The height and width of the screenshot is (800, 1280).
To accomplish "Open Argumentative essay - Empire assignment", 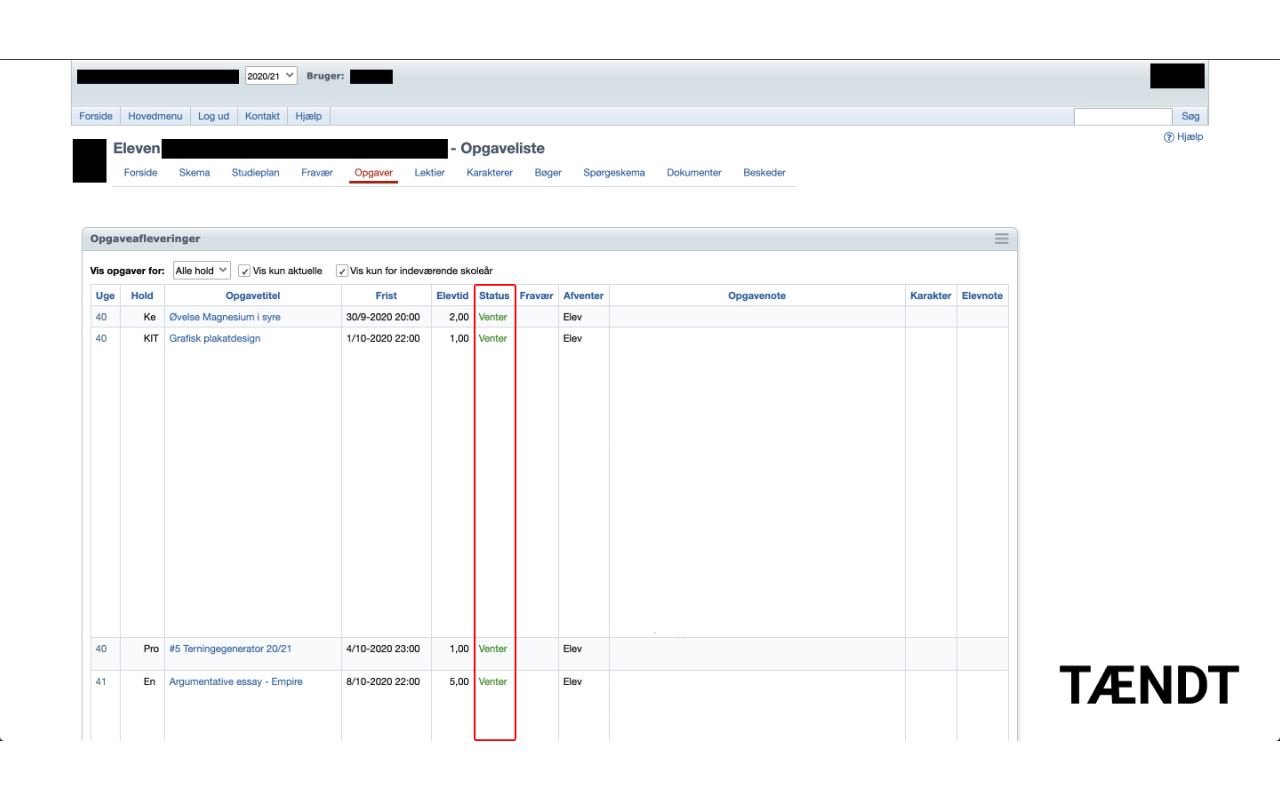I will [236, 682].
